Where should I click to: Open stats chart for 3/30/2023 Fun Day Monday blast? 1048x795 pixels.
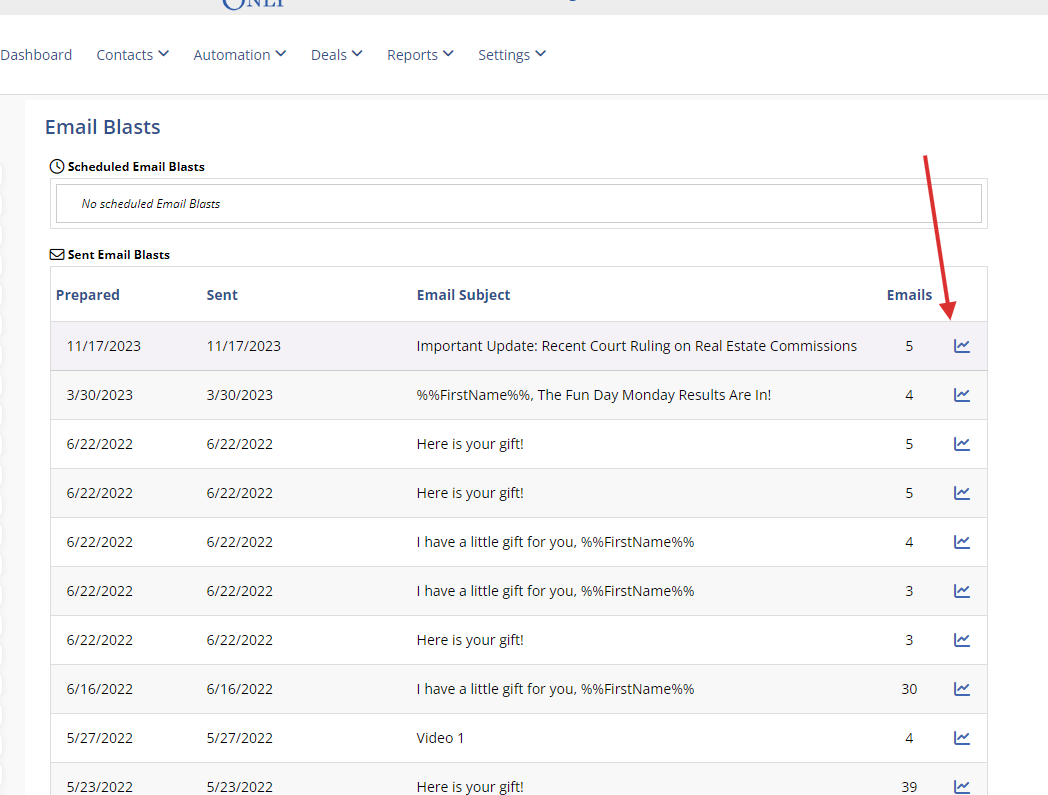pos(961,394)
